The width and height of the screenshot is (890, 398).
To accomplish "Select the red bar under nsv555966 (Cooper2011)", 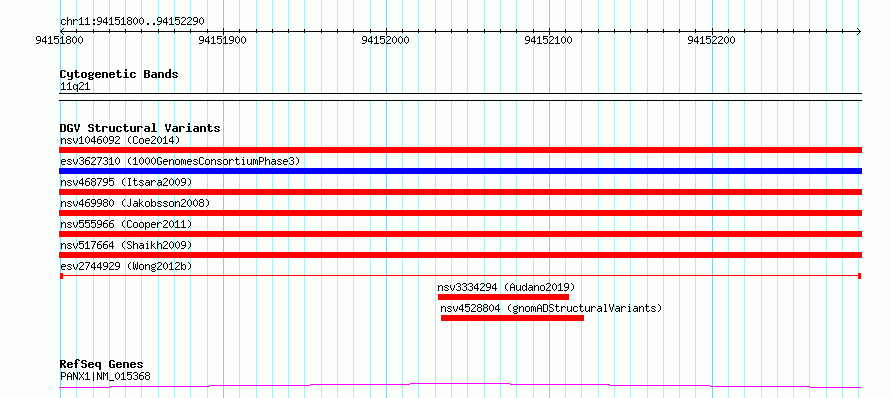I will (x=460, y=234).
